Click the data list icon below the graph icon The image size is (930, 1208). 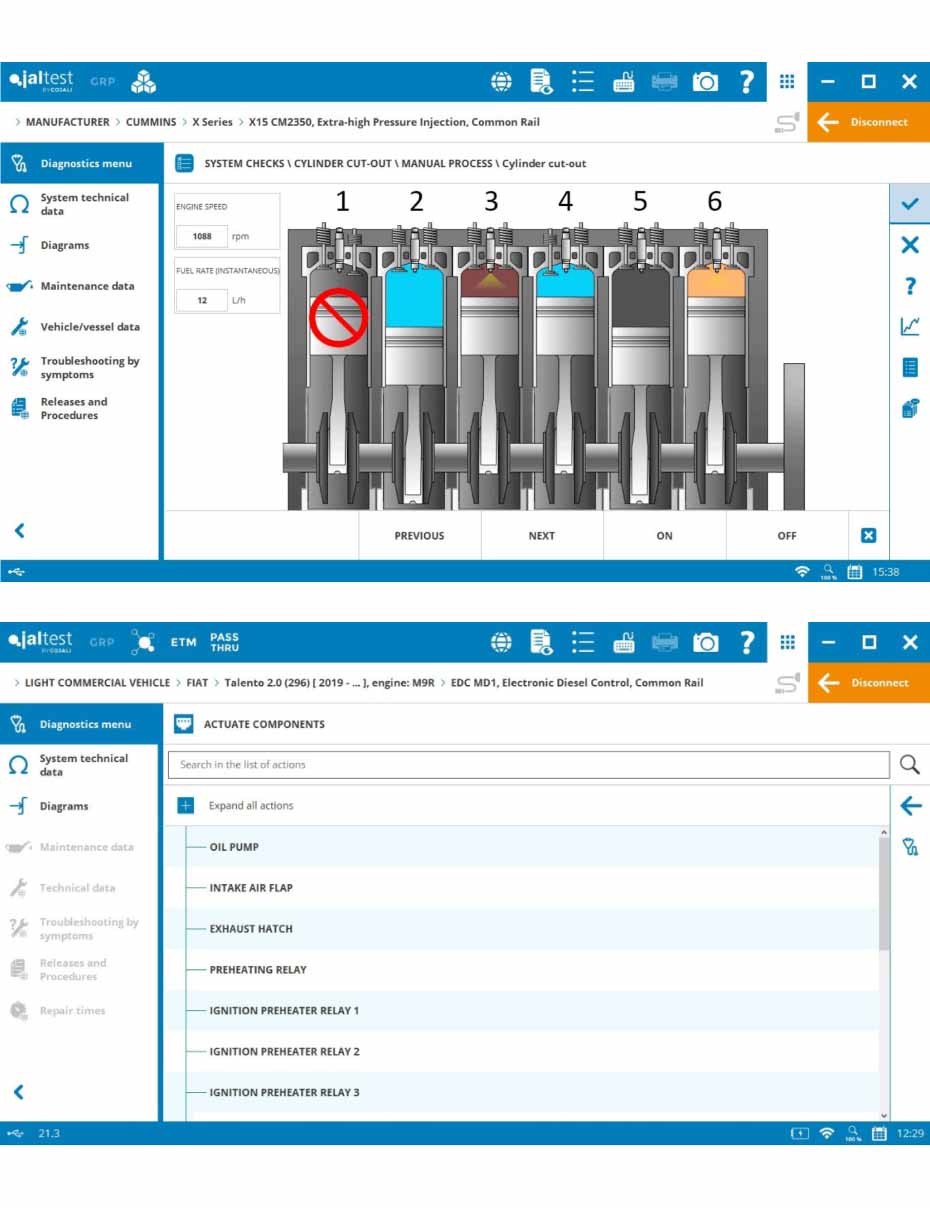(x=910, y=367)
